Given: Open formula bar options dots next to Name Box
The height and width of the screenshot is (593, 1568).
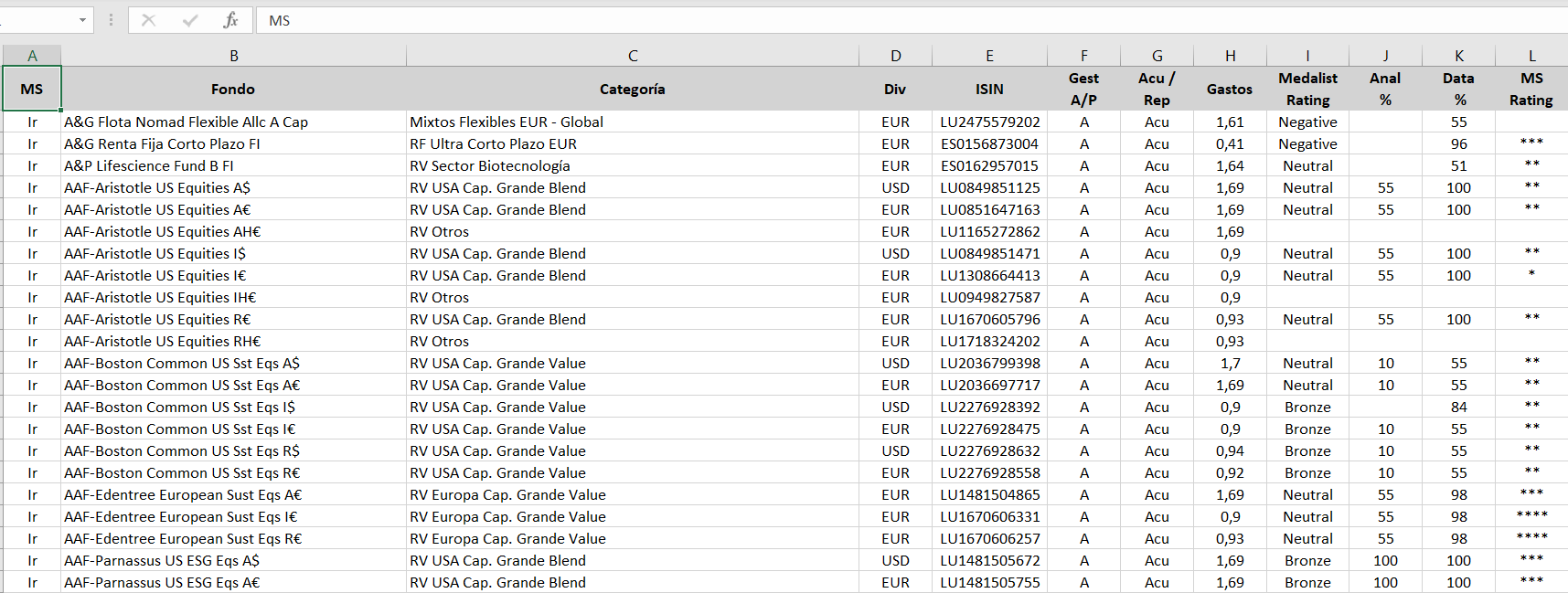Looking at the screenshot, I should 111,20.
